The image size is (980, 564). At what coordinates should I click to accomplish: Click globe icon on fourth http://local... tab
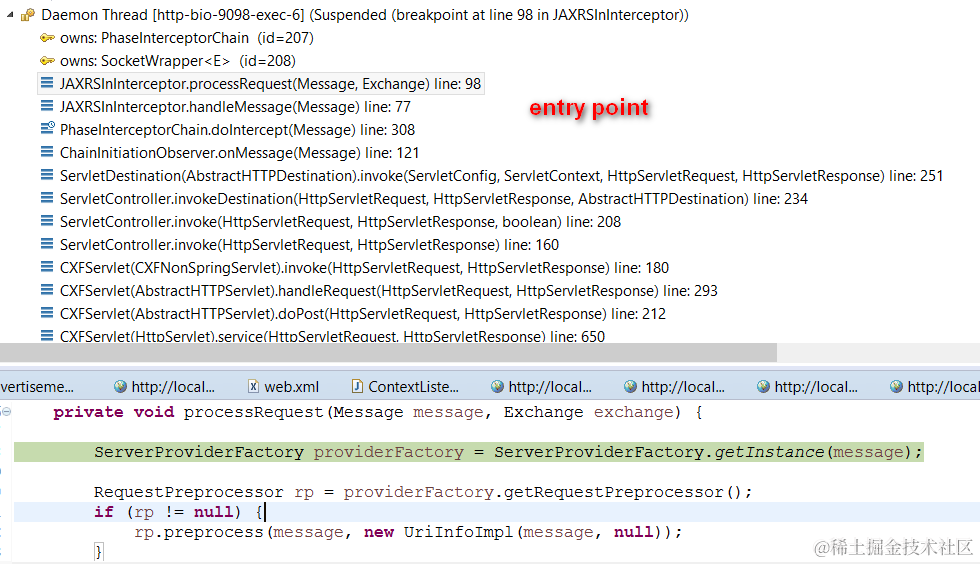pyautogui.click(x=762, y=386)
